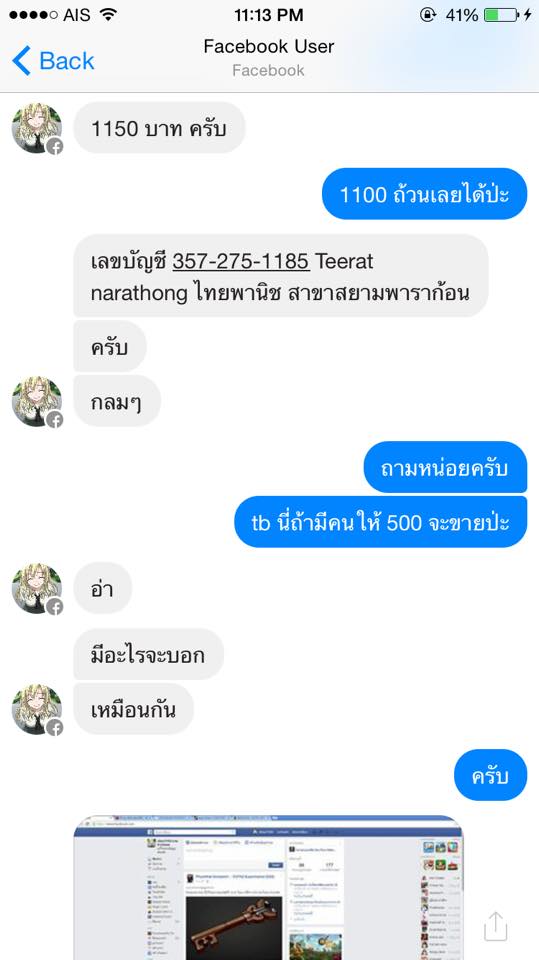Tap the Back chevron arrow icon
This screenshot has height=960, width=539.
coord(21,61)
